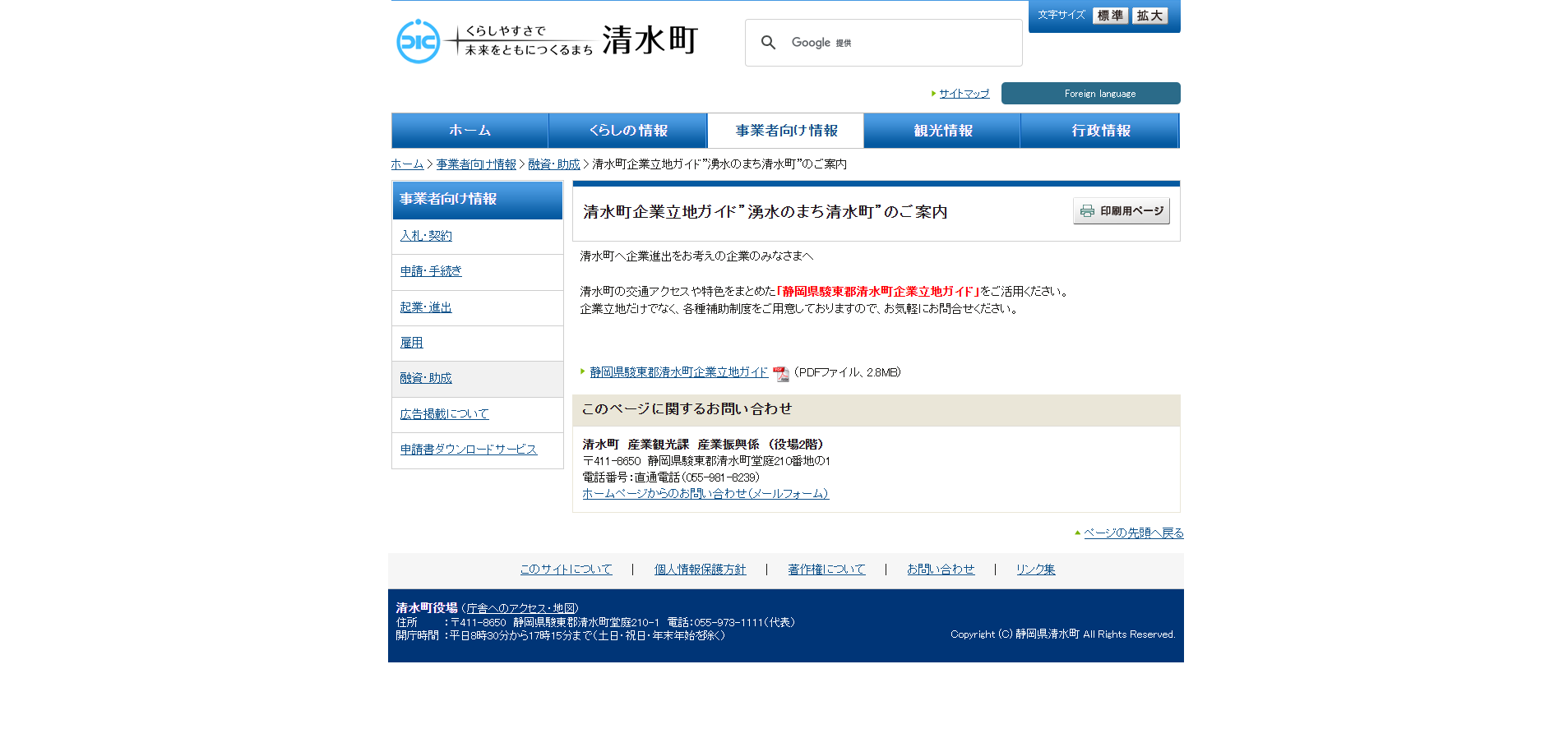Open the 個人情報保護方針 footer link
1568x738 pixels.
coord(701,570)
